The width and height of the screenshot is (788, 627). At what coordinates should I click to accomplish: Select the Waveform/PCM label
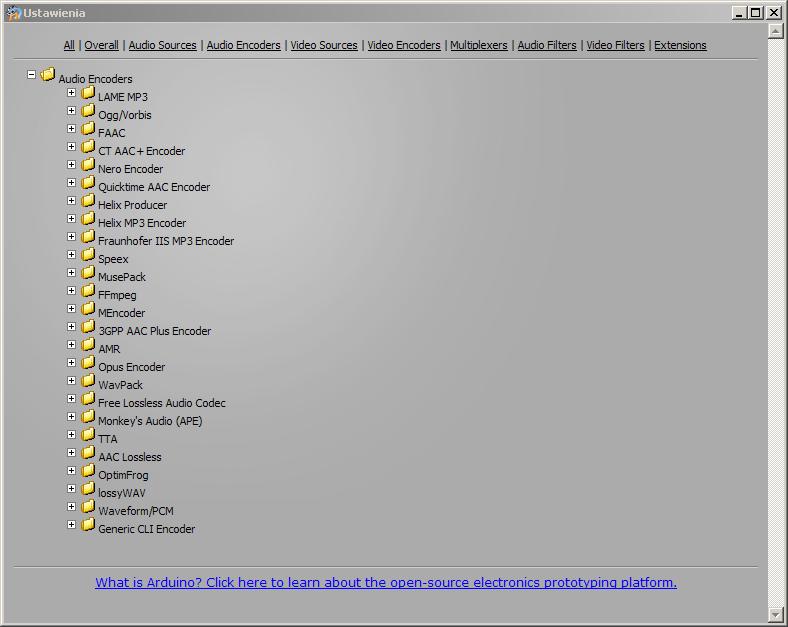coord(136,511)
